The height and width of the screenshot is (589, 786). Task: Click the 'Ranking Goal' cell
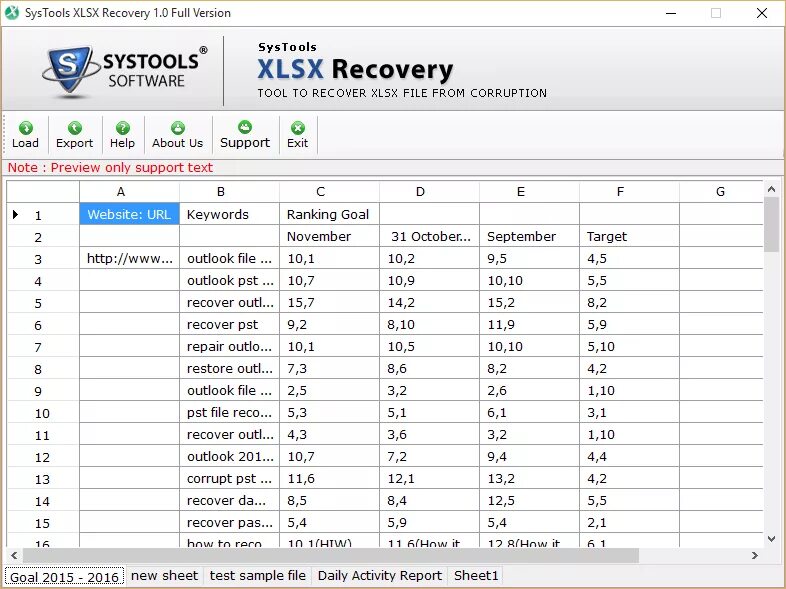[329, 214]
